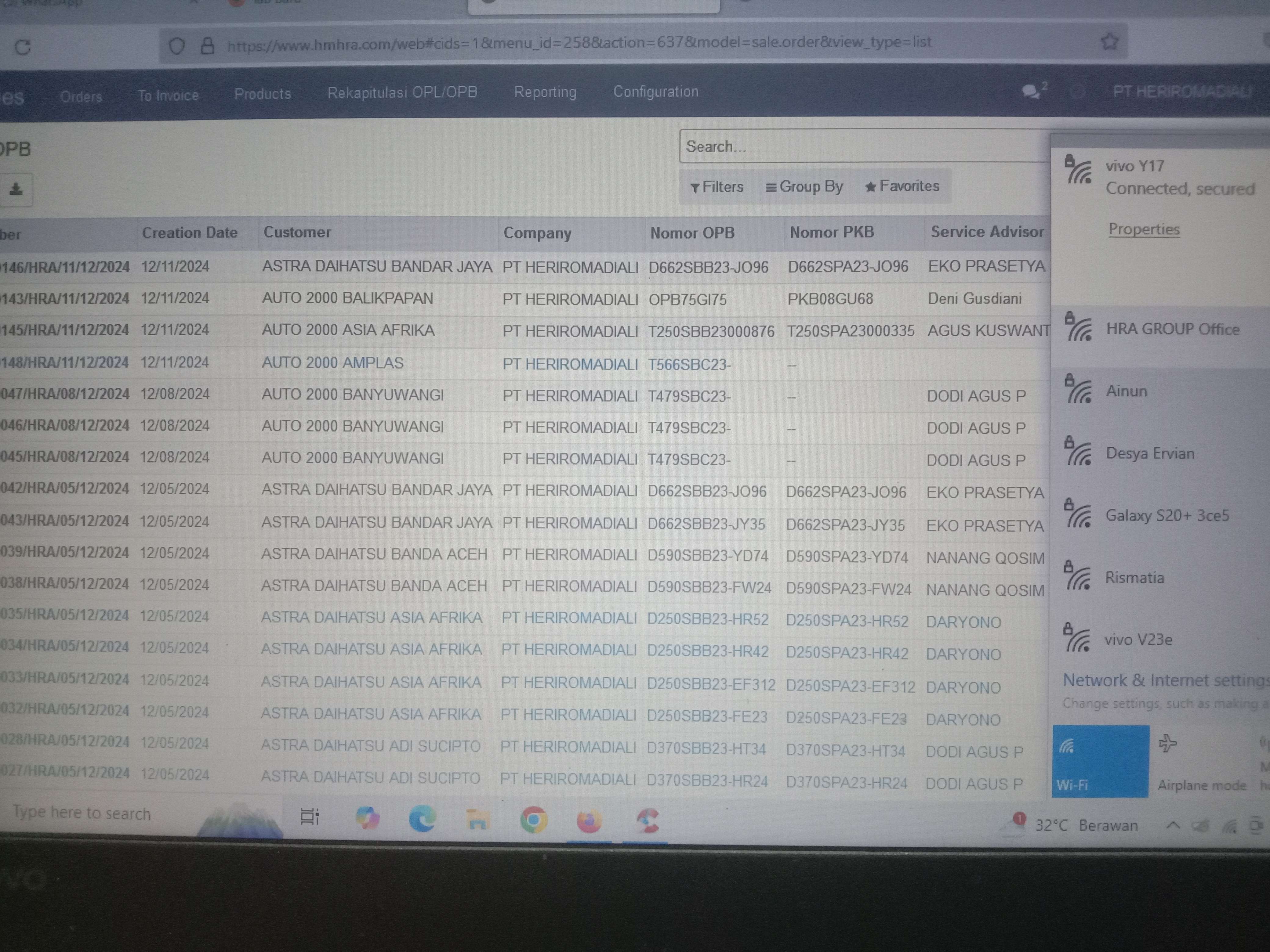The image size is (1270, 952).
Task: Open the conversations chat icon
Action: (x=1030, y=91)
